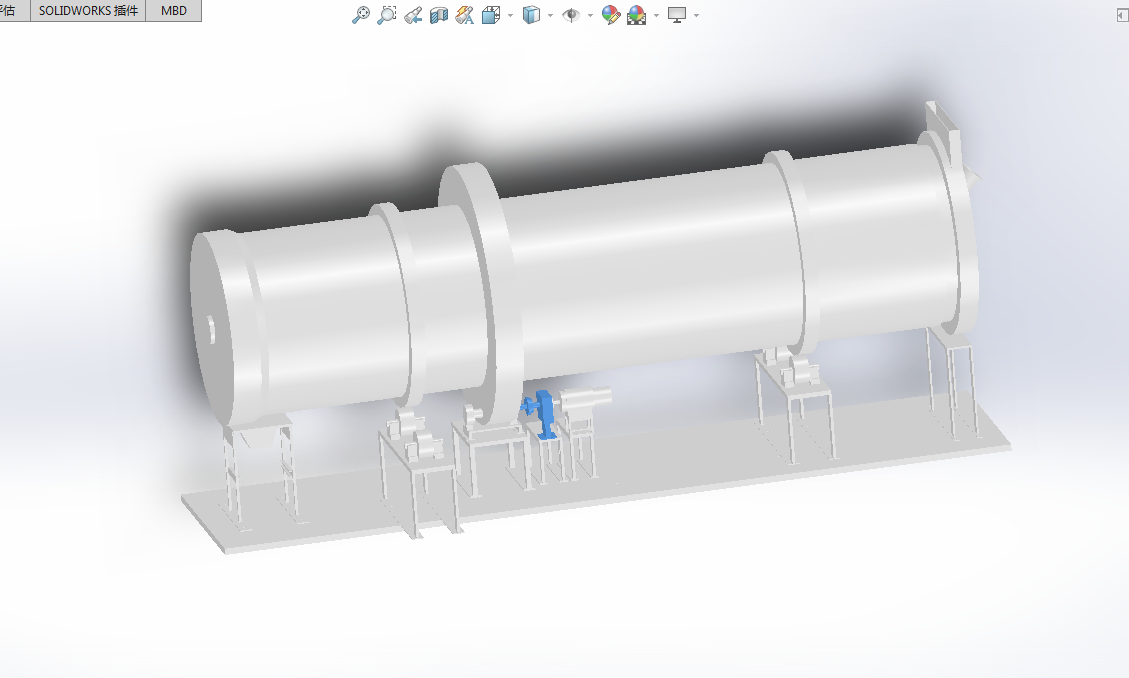Screen dimensions: 1129x678
Task: Click the Edit Appearance icon
Action: tap(611, 14)
